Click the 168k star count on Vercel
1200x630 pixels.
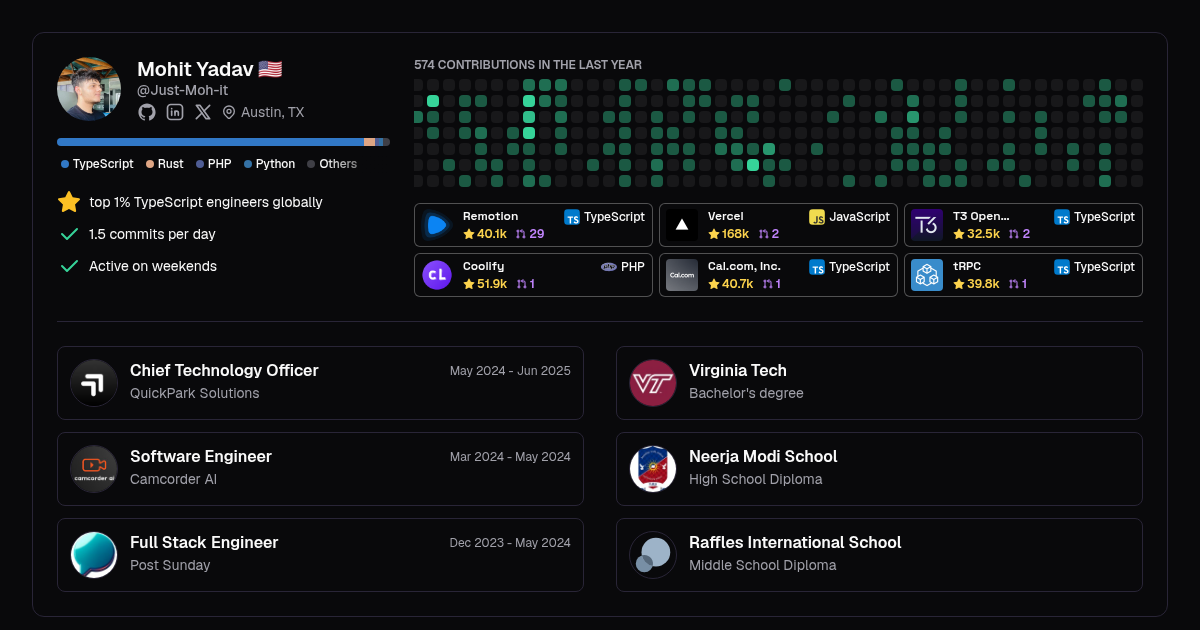click(x=735, y=234)
